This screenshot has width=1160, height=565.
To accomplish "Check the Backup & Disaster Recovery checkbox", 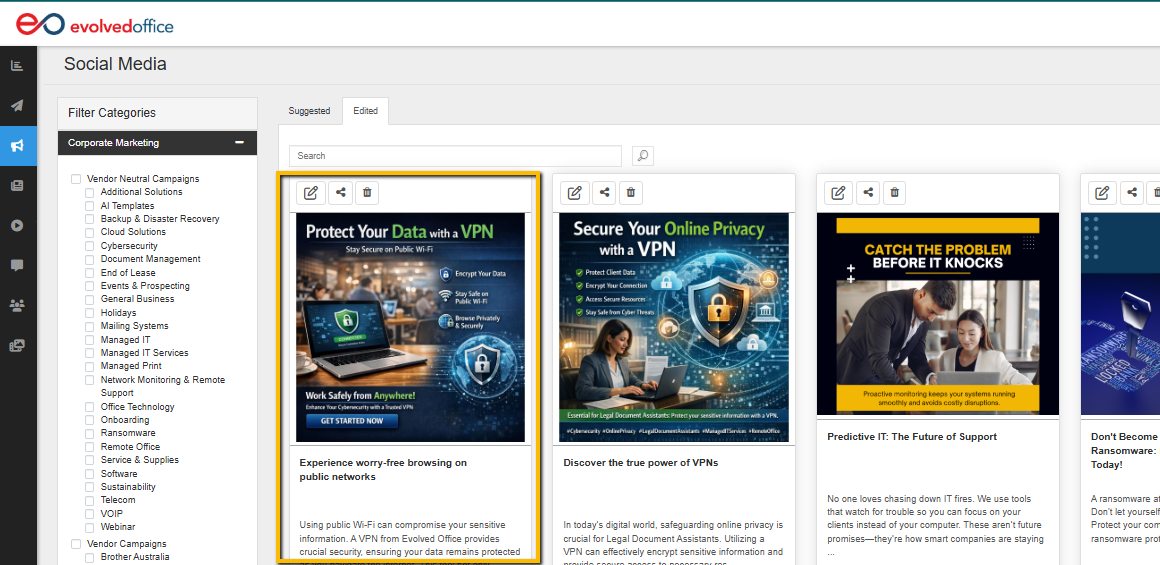I will [x=90, y=220].
